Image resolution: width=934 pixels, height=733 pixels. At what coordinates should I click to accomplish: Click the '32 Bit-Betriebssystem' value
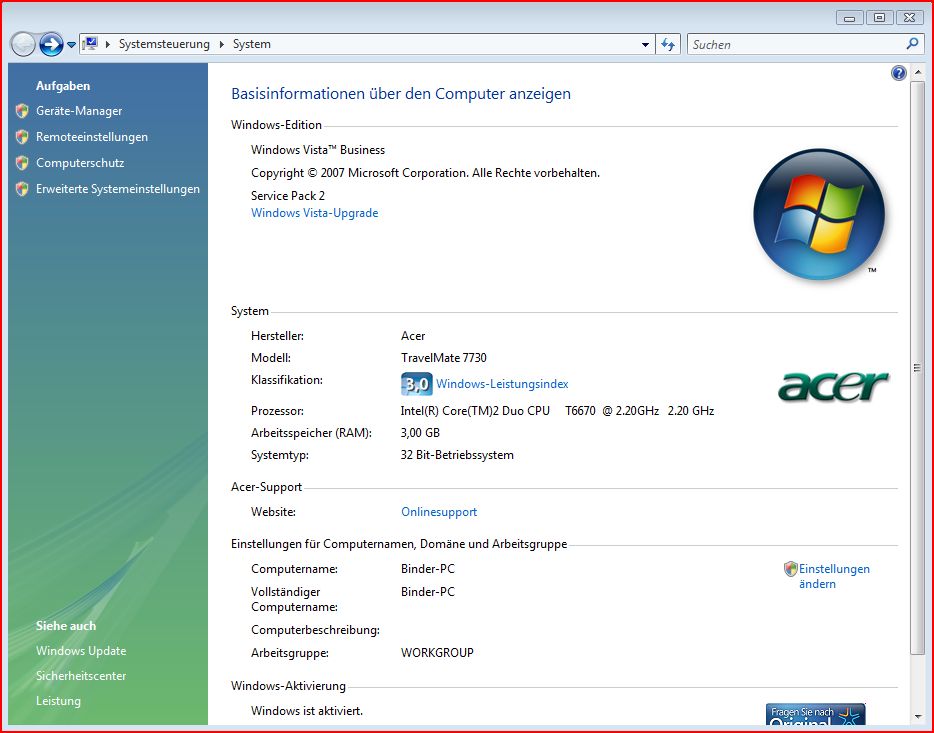point(457,455)
